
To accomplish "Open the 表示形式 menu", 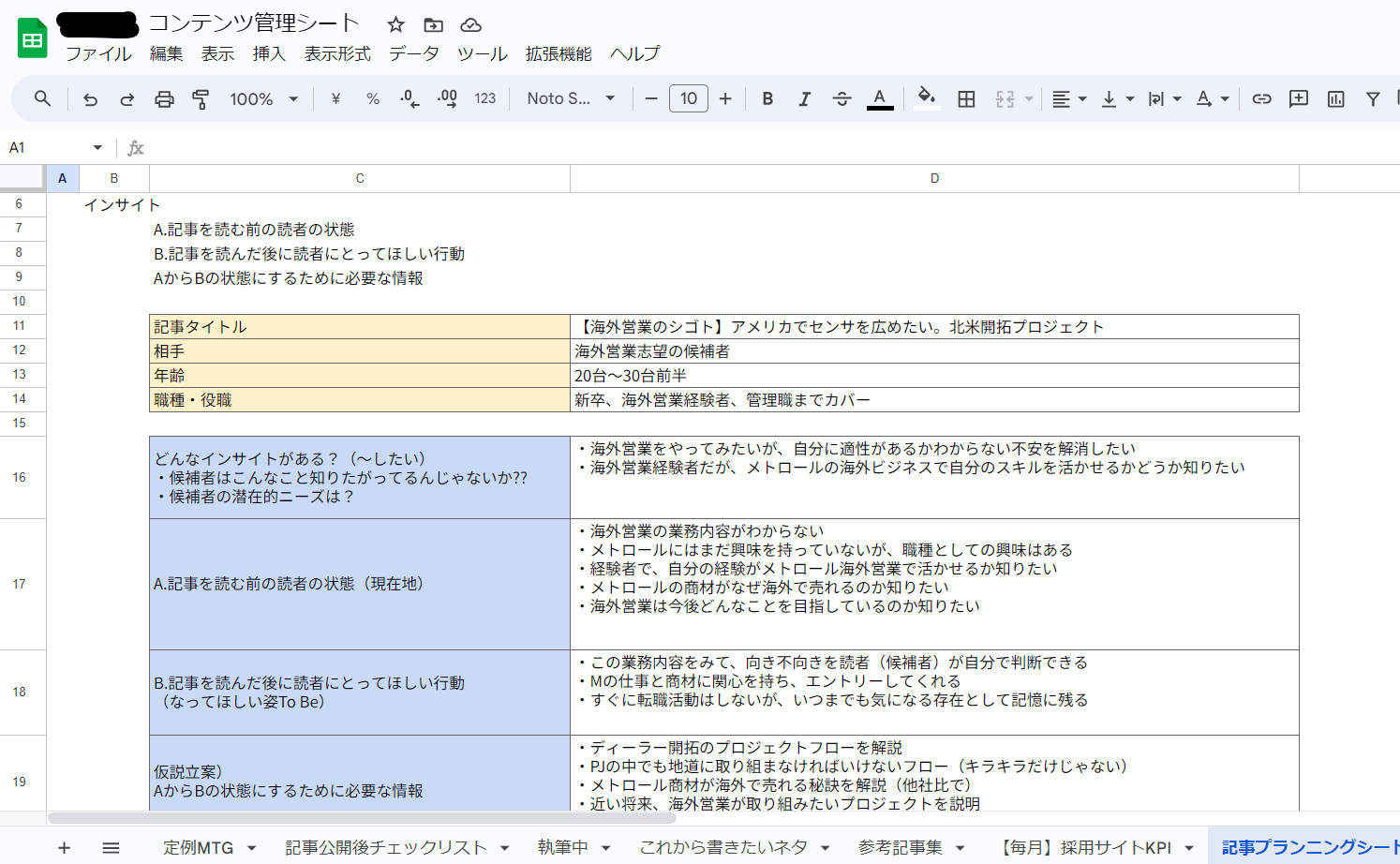I will pyautogui.click(x=337, y=53).
